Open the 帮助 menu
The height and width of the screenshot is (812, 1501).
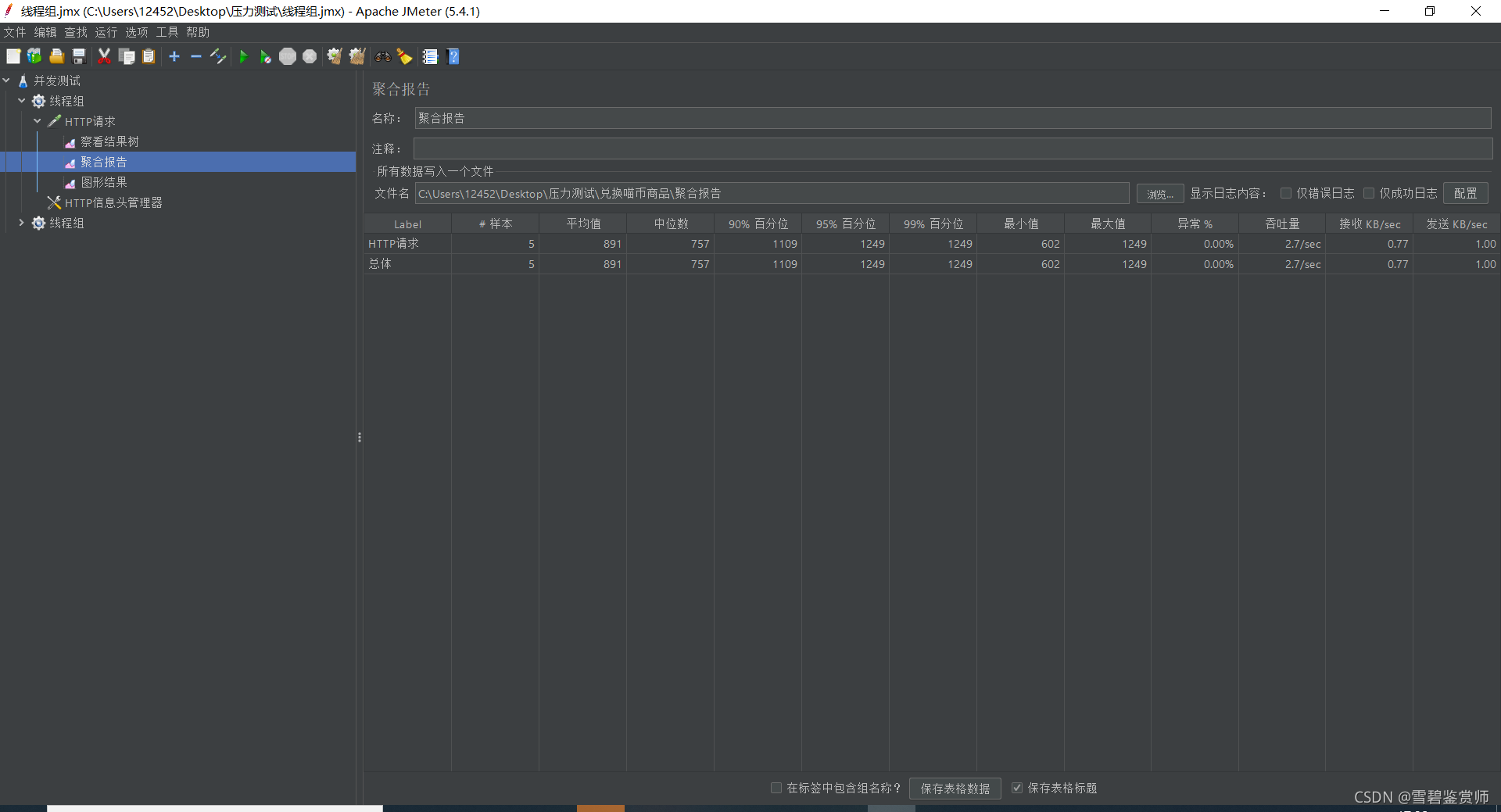[x=198, y=32]
